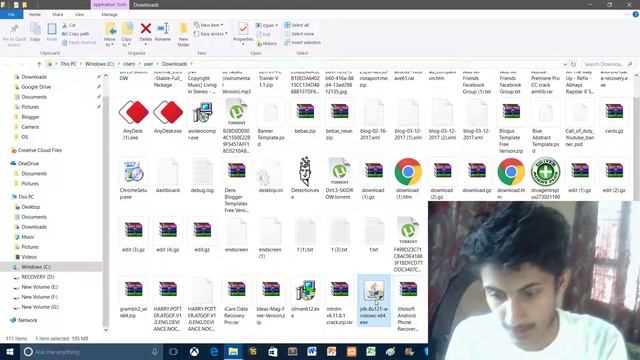This screenshot has width=640, height=360.
Task: Select the bebas.zip archive
Action: [x=305, y=112]
